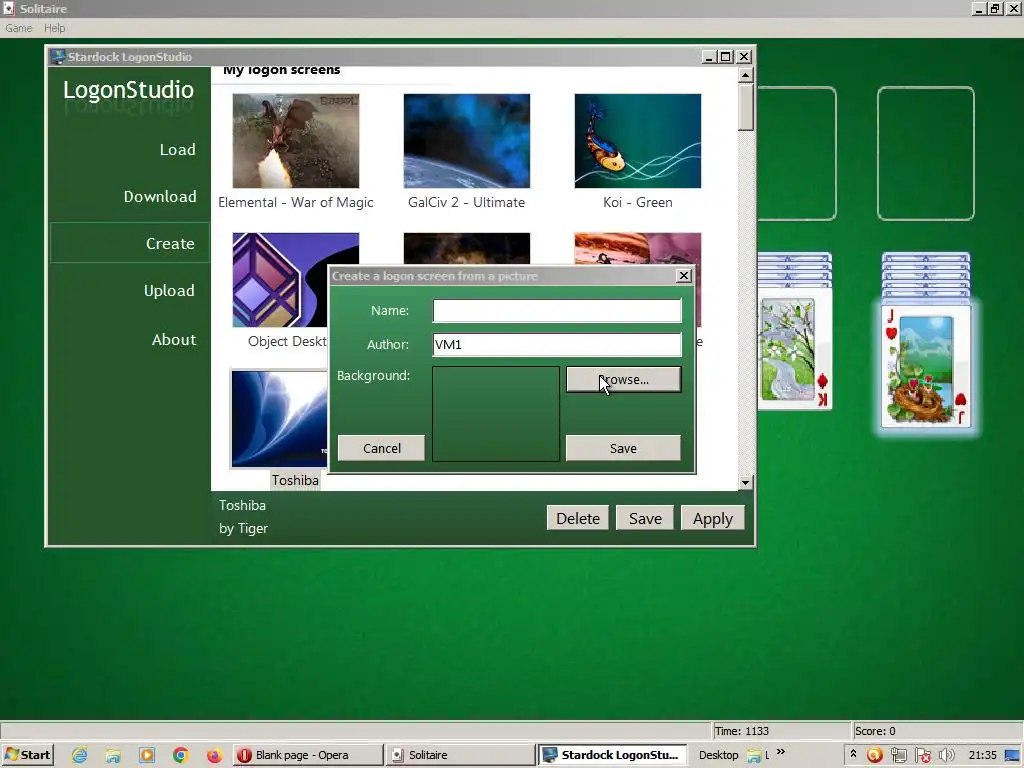Viewport: 1024px width, 768px height.
Task: Click the Solitaire Time: 1133 status text
Action: point(741,731)
